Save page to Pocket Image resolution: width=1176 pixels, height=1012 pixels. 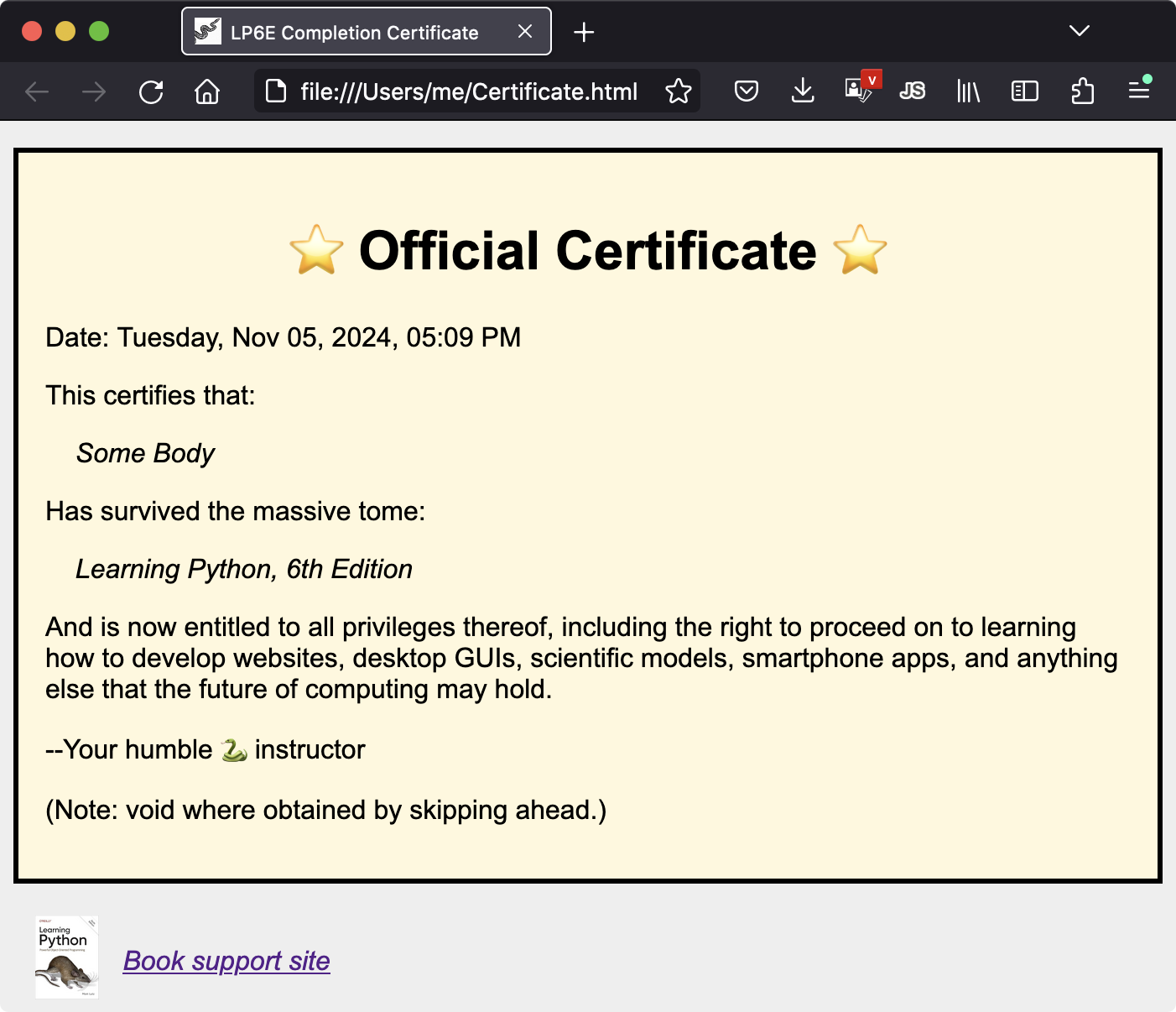[x=746, y=91]
